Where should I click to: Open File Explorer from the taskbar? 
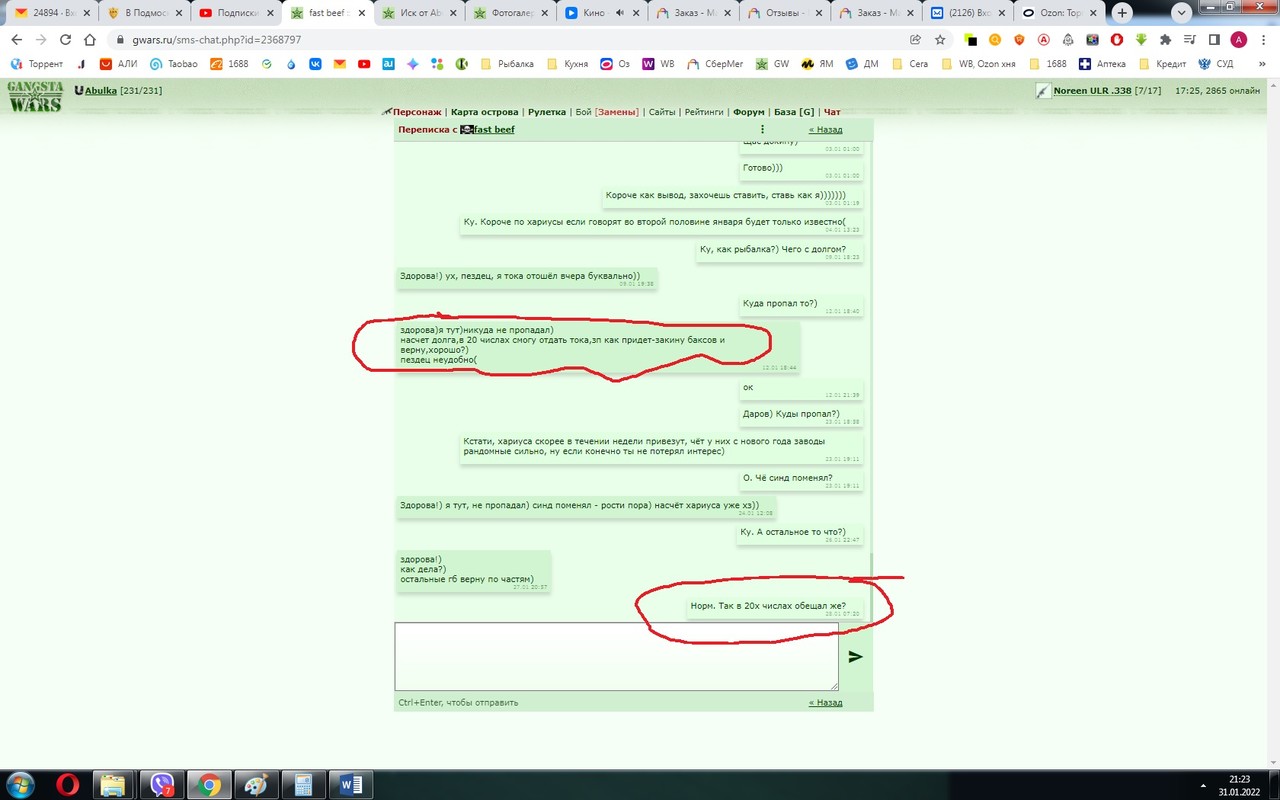pyautogui.click(x=113, y=785)
